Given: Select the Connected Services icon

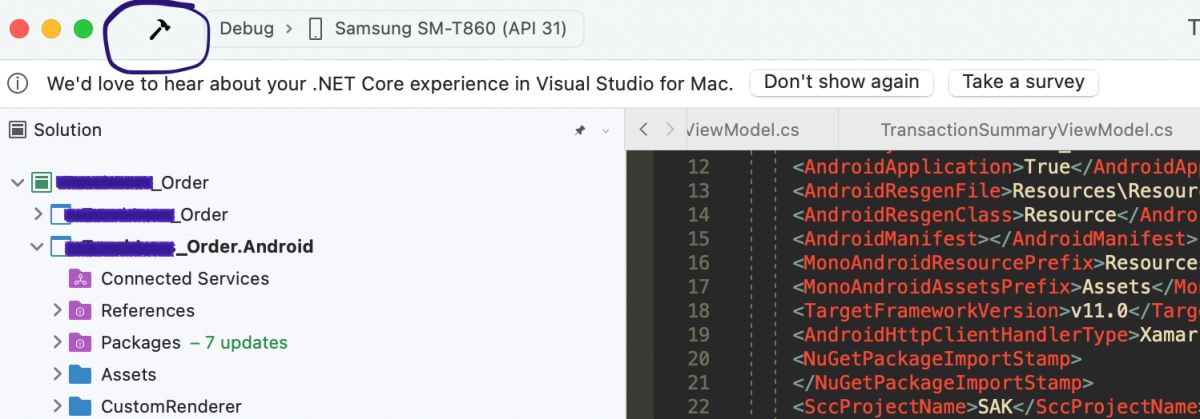Looking at the screenshot, I should click(80, 278).
